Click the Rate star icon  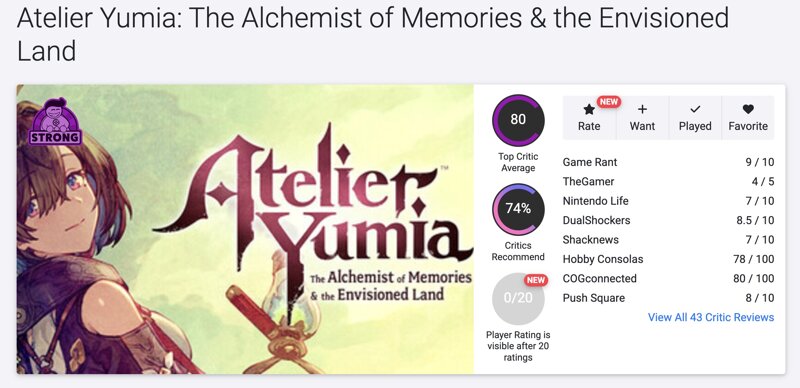[589, 109]
